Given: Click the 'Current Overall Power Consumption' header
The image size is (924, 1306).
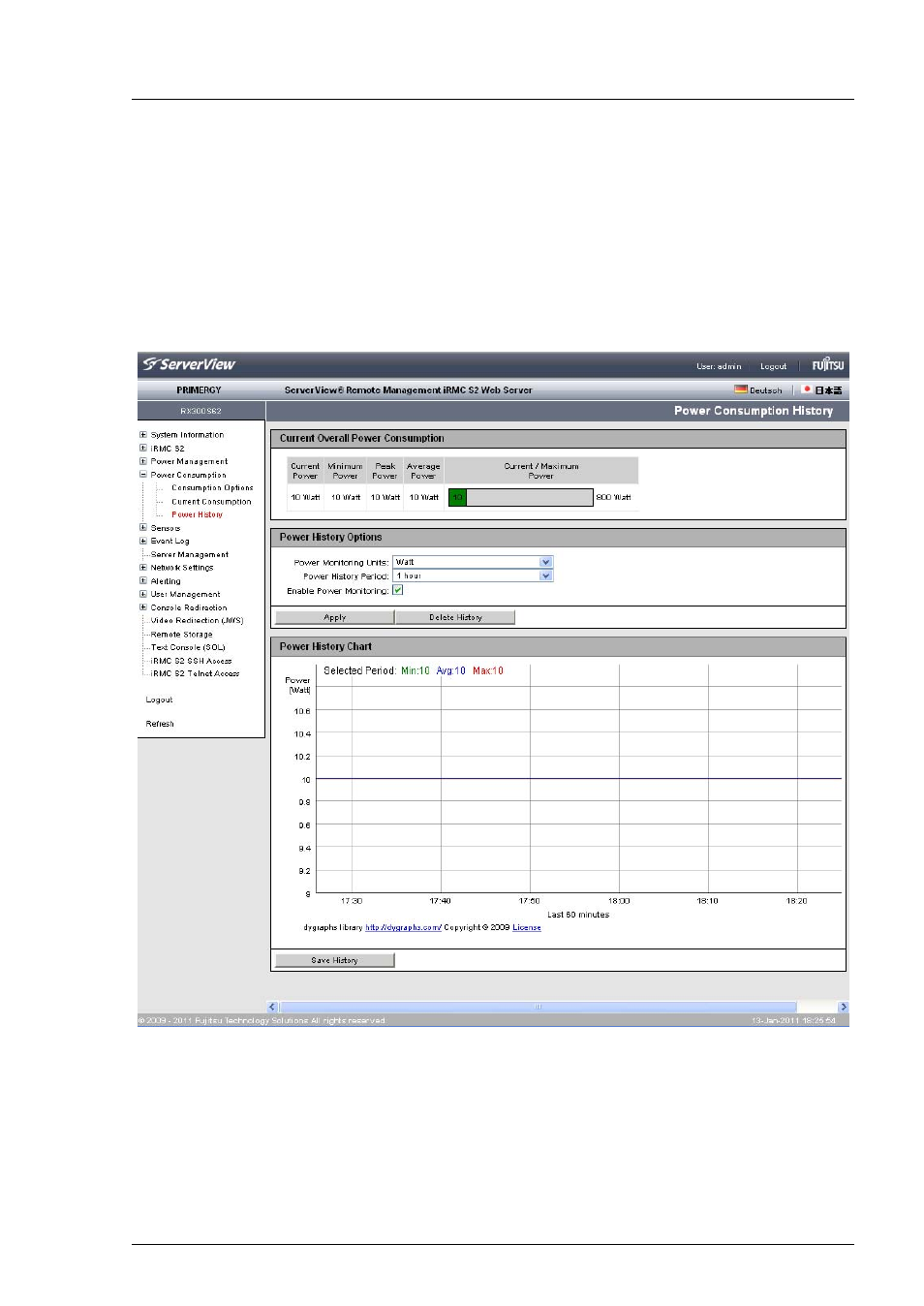Looking at the screenshot, I should click(362, 438).
